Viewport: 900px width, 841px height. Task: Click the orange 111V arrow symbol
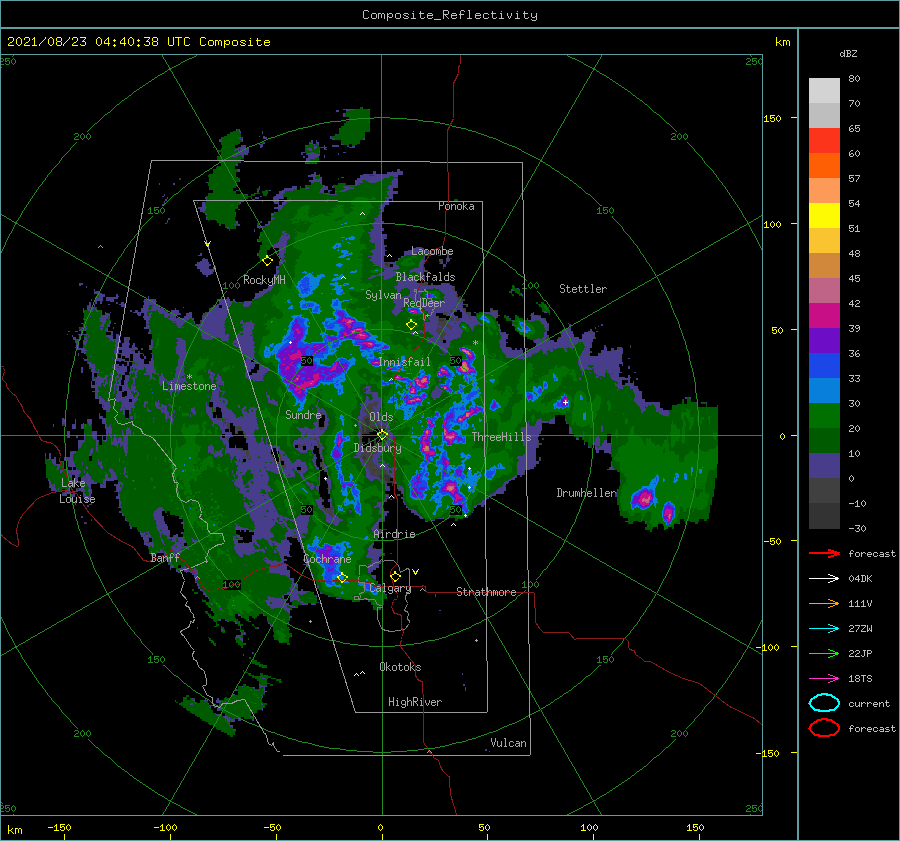(824, 603)
